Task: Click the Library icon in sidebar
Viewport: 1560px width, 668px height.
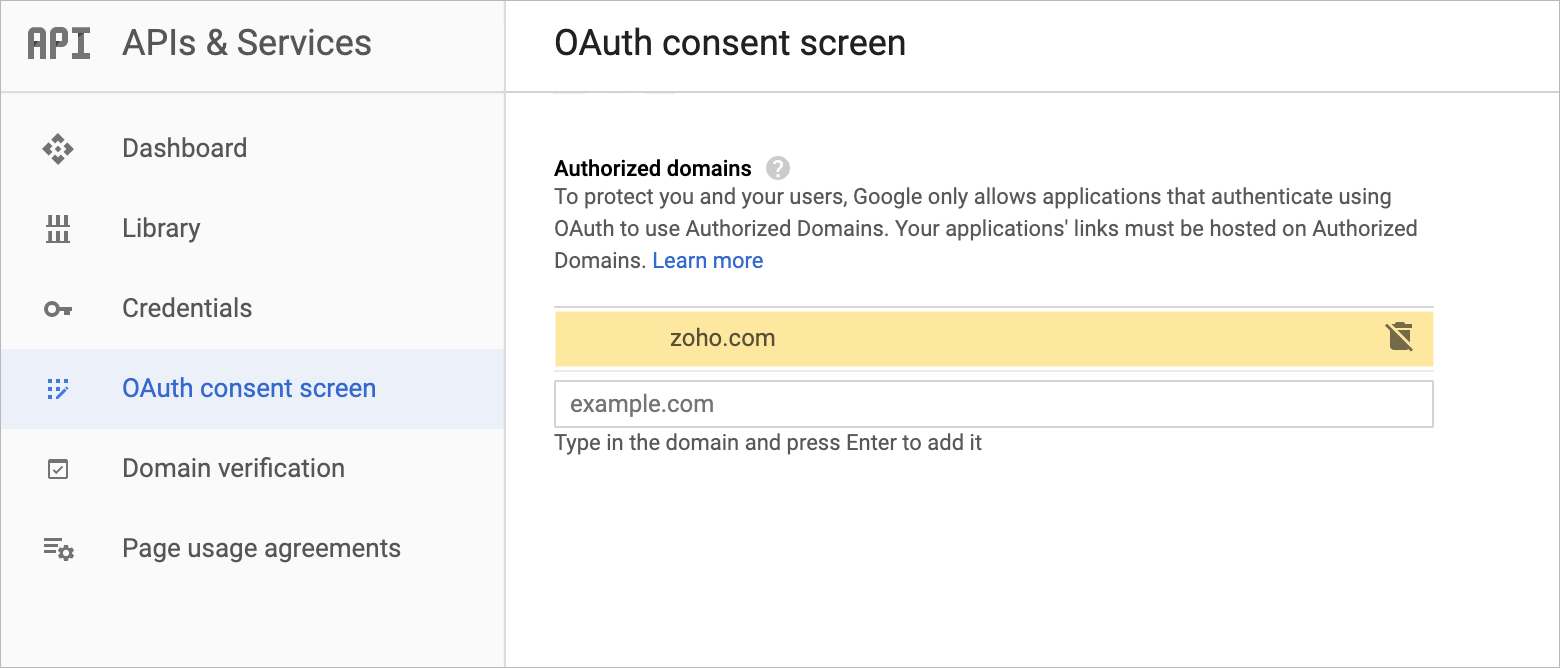Action: tap(58, 229)
